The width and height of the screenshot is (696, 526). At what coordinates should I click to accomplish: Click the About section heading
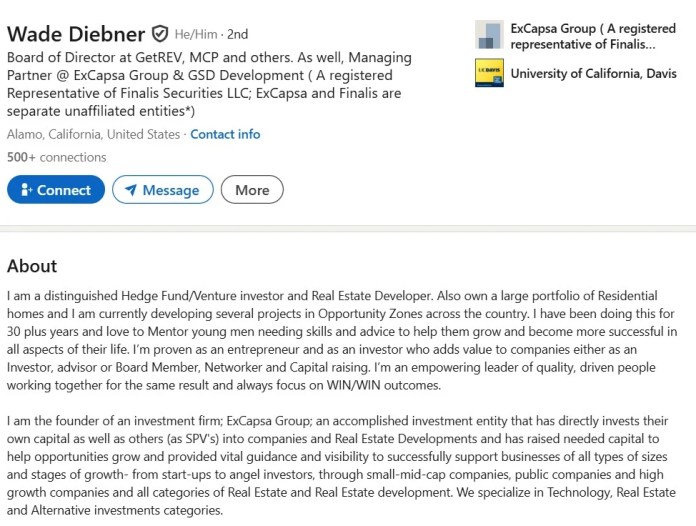32,266
